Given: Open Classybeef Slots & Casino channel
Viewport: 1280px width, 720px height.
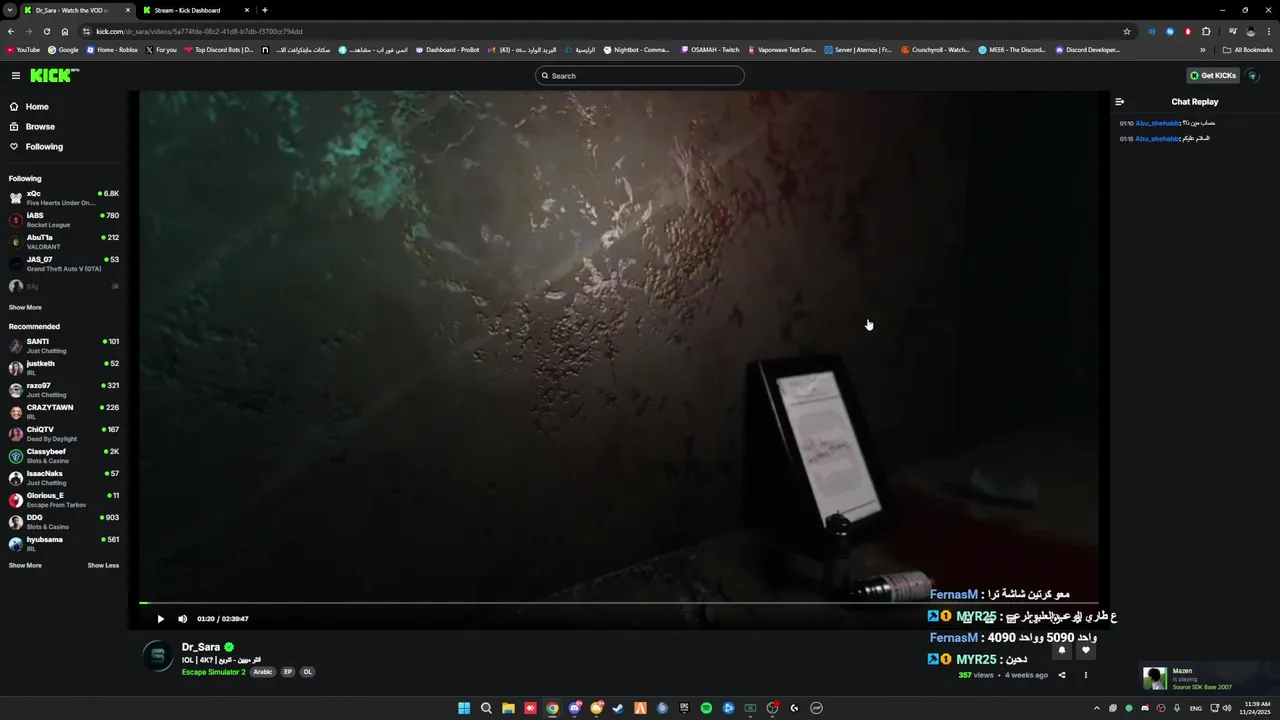Looking at the screenshot, I should 64,456.
